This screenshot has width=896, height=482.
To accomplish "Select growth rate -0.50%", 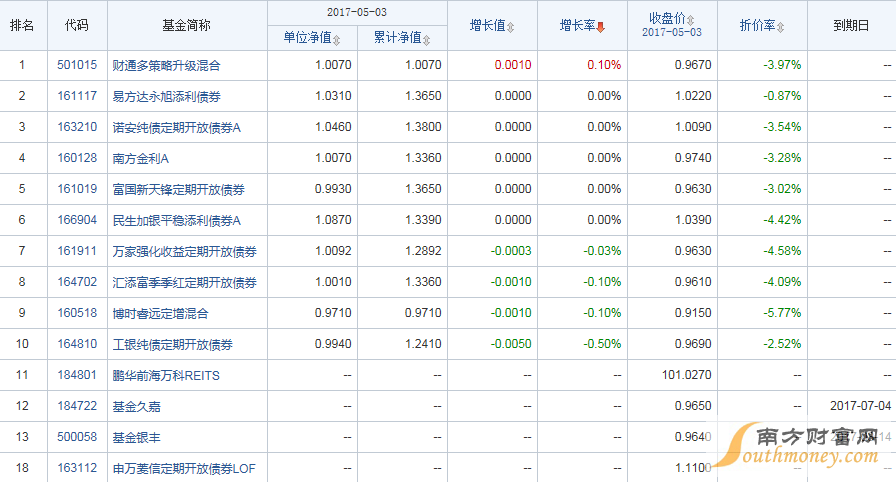I will click(x=602, y=344).
